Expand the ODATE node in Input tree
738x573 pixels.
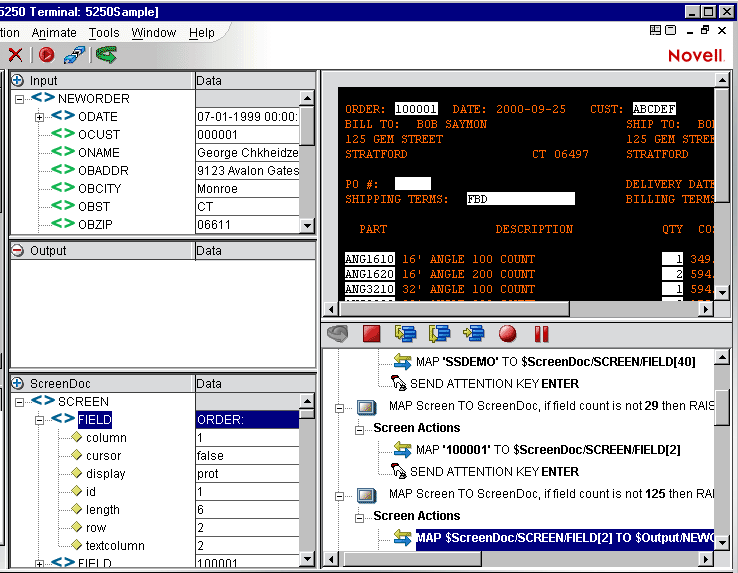tap(40, 117)
